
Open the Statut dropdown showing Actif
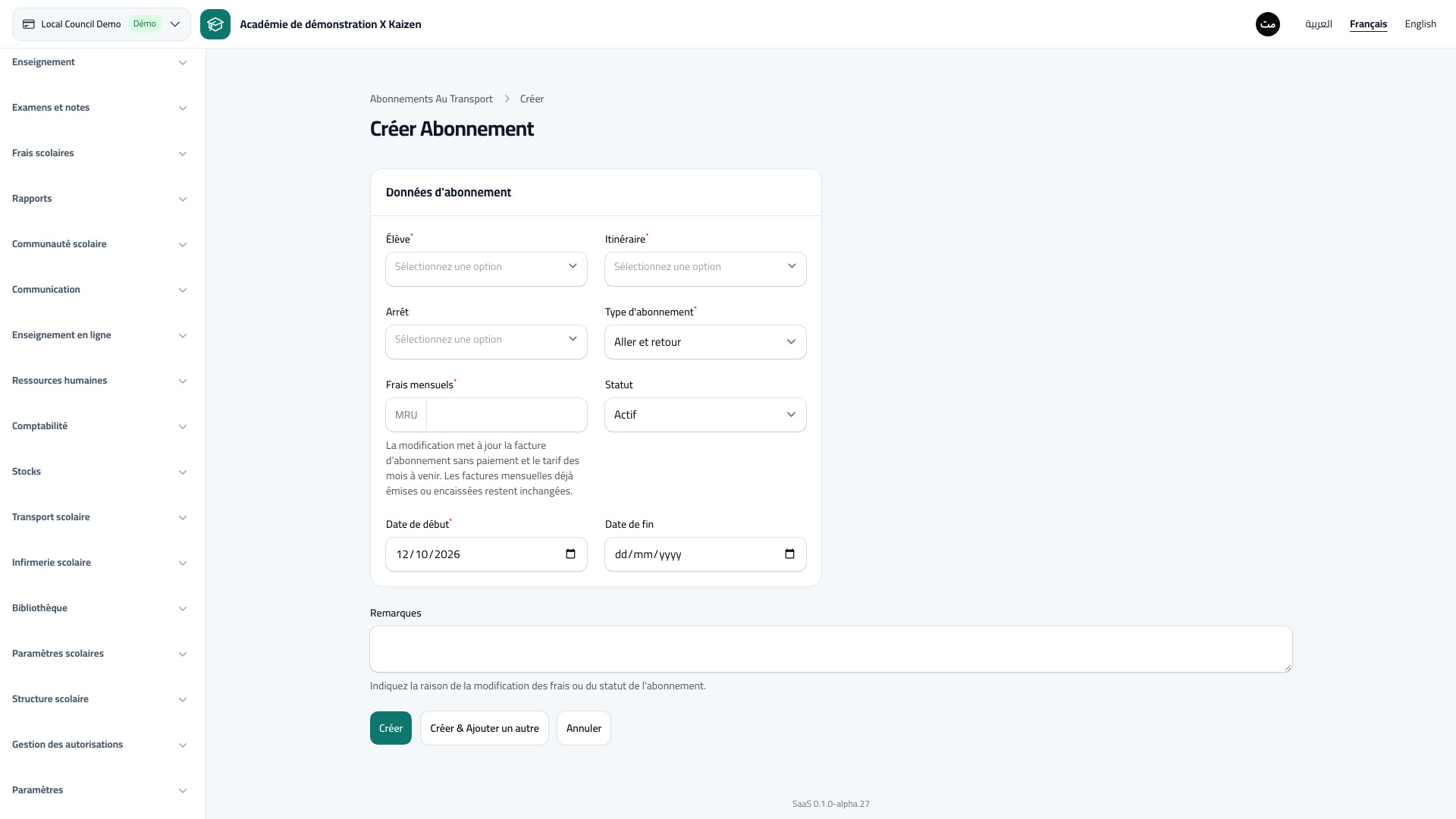(x=705, y=415)
